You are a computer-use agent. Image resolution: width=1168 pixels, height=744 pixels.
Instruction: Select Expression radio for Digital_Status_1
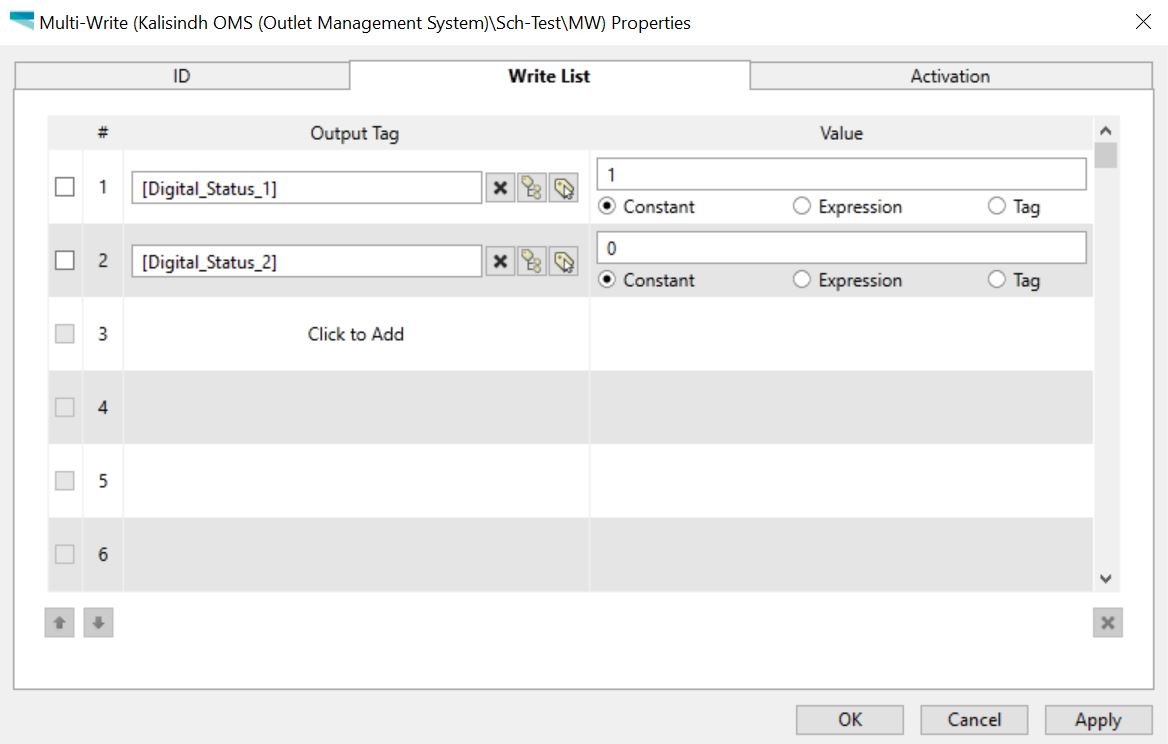(802, 207)
